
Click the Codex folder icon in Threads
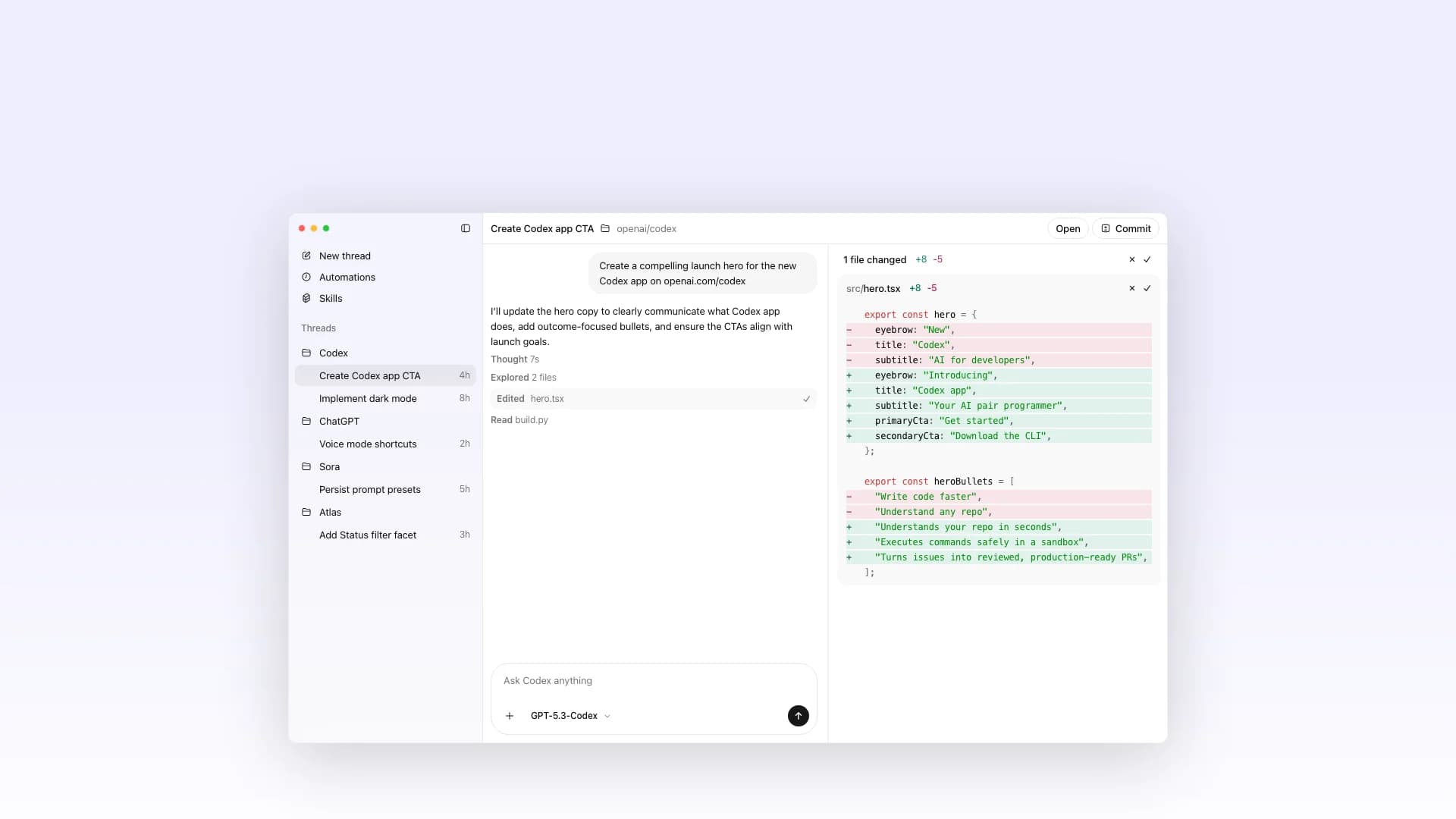click(306, 353)
